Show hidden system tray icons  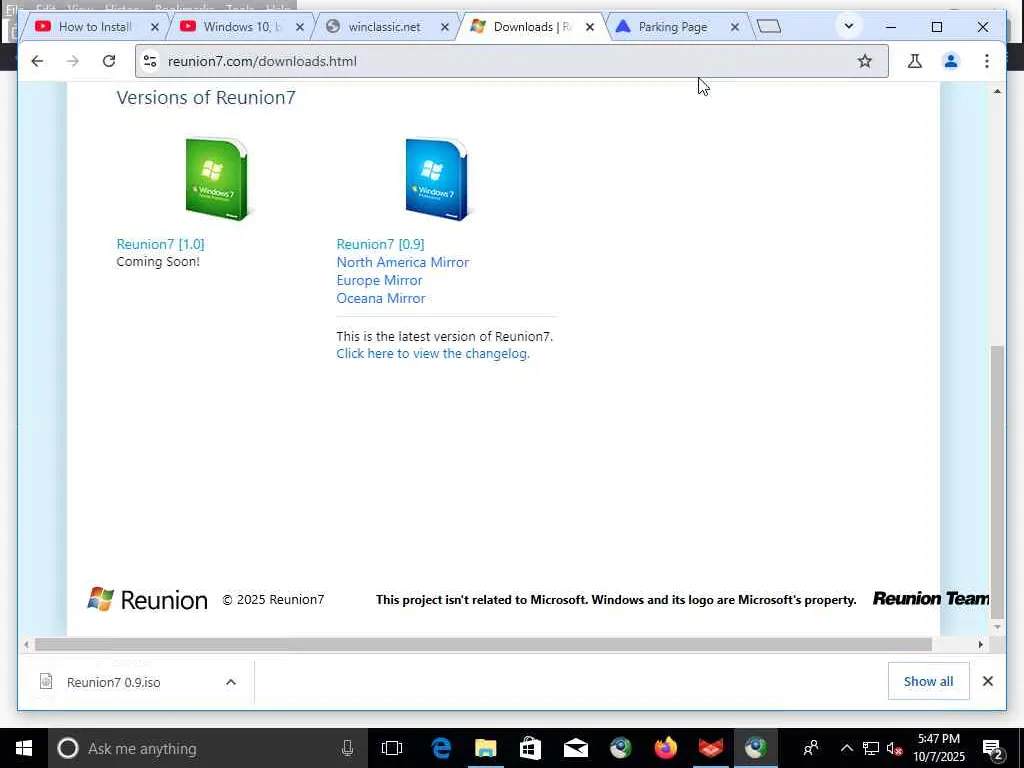click(846, 748)
